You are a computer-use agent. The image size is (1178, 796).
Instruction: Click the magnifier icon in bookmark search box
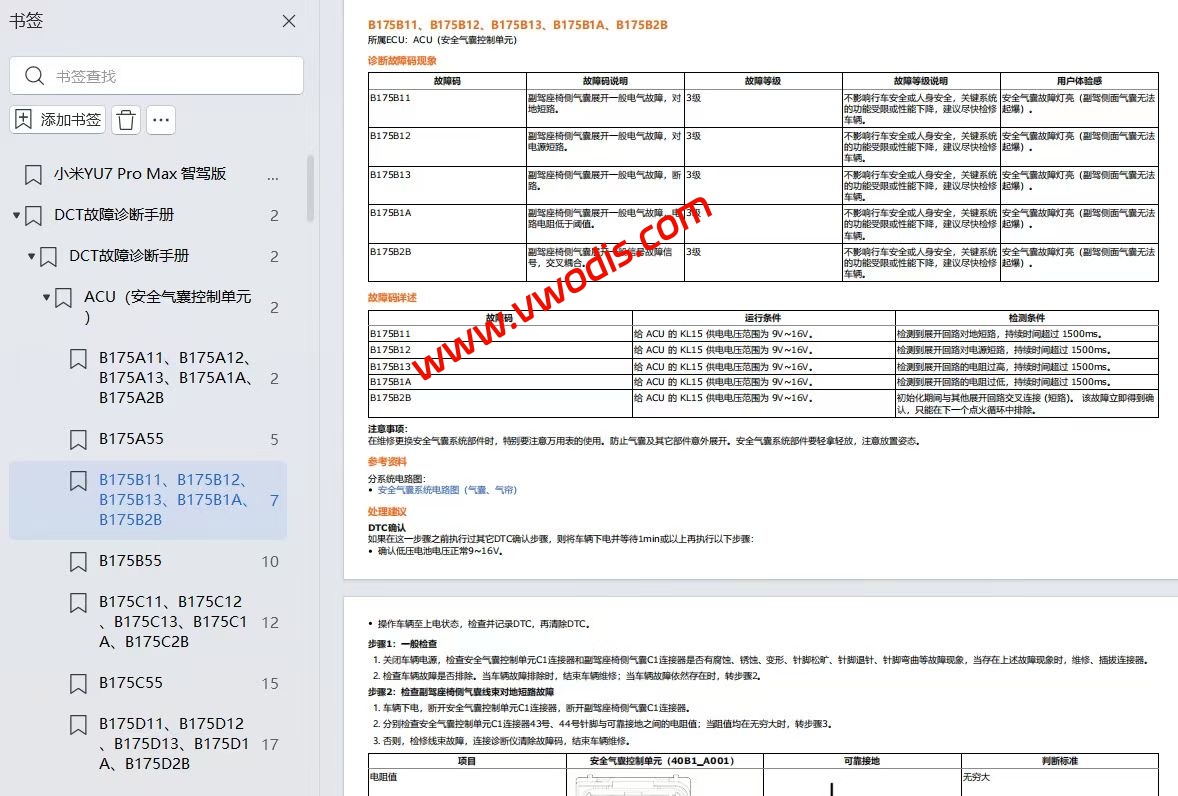click(32, 75)
